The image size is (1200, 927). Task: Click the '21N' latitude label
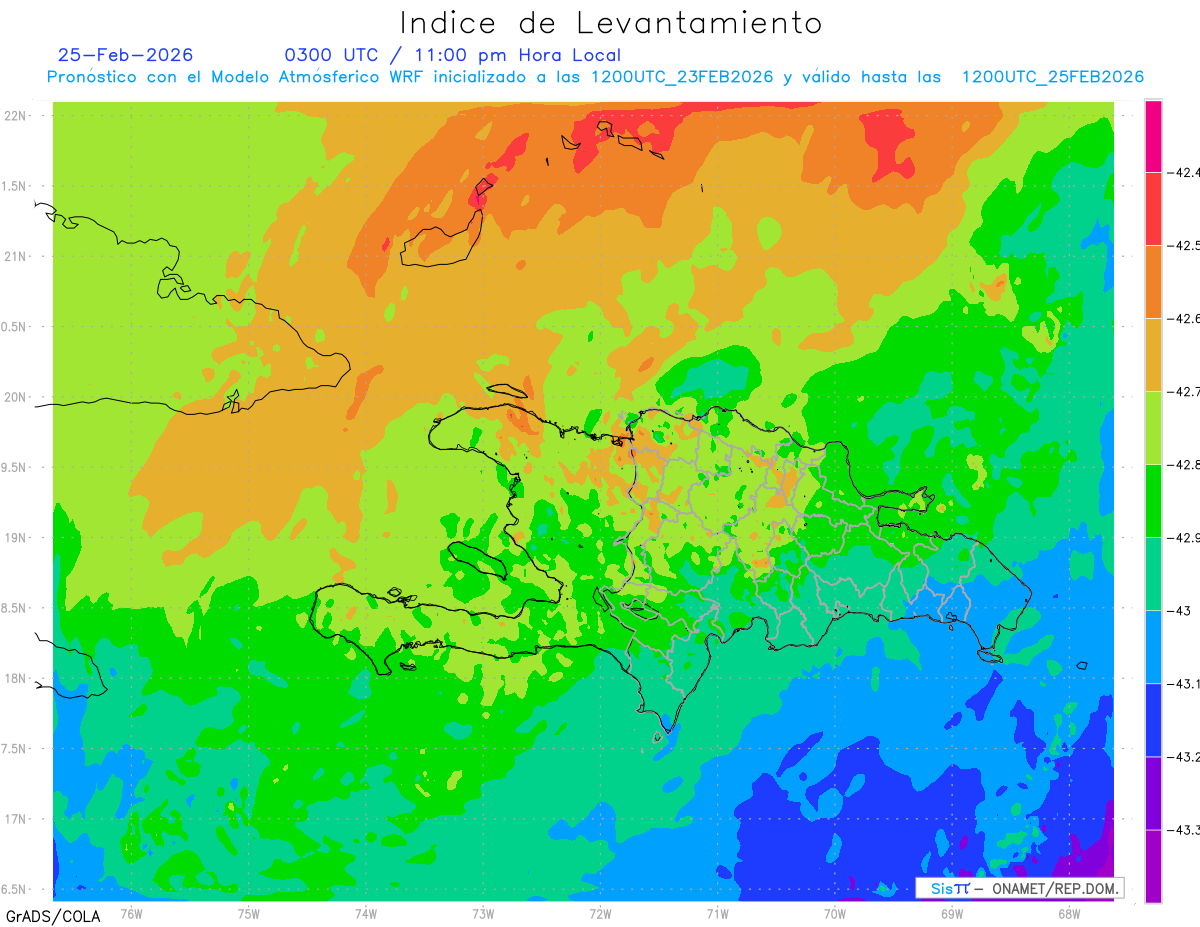[16, 256]
